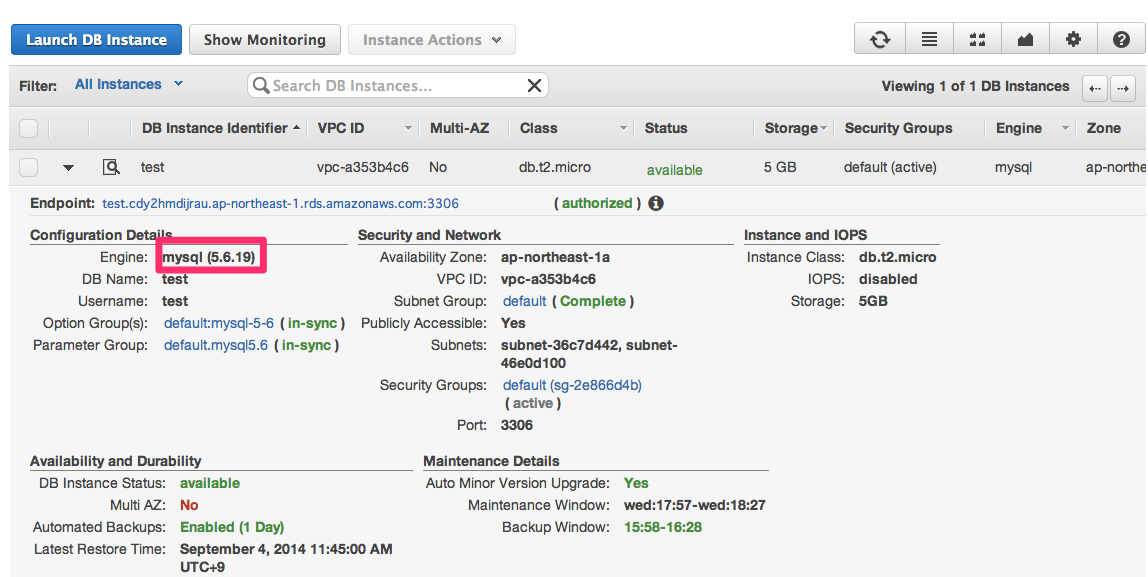The height and width of the screenshot is (577, 1148).
Task: Collapse the test instance row details arrow
Action: click(x=68, y=167)
